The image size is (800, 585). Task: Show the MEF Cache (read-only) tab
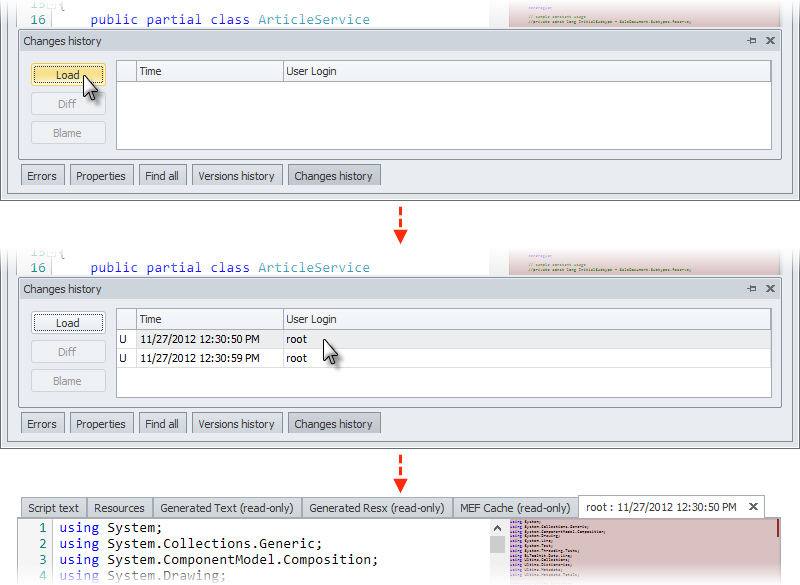click(515, 508)
